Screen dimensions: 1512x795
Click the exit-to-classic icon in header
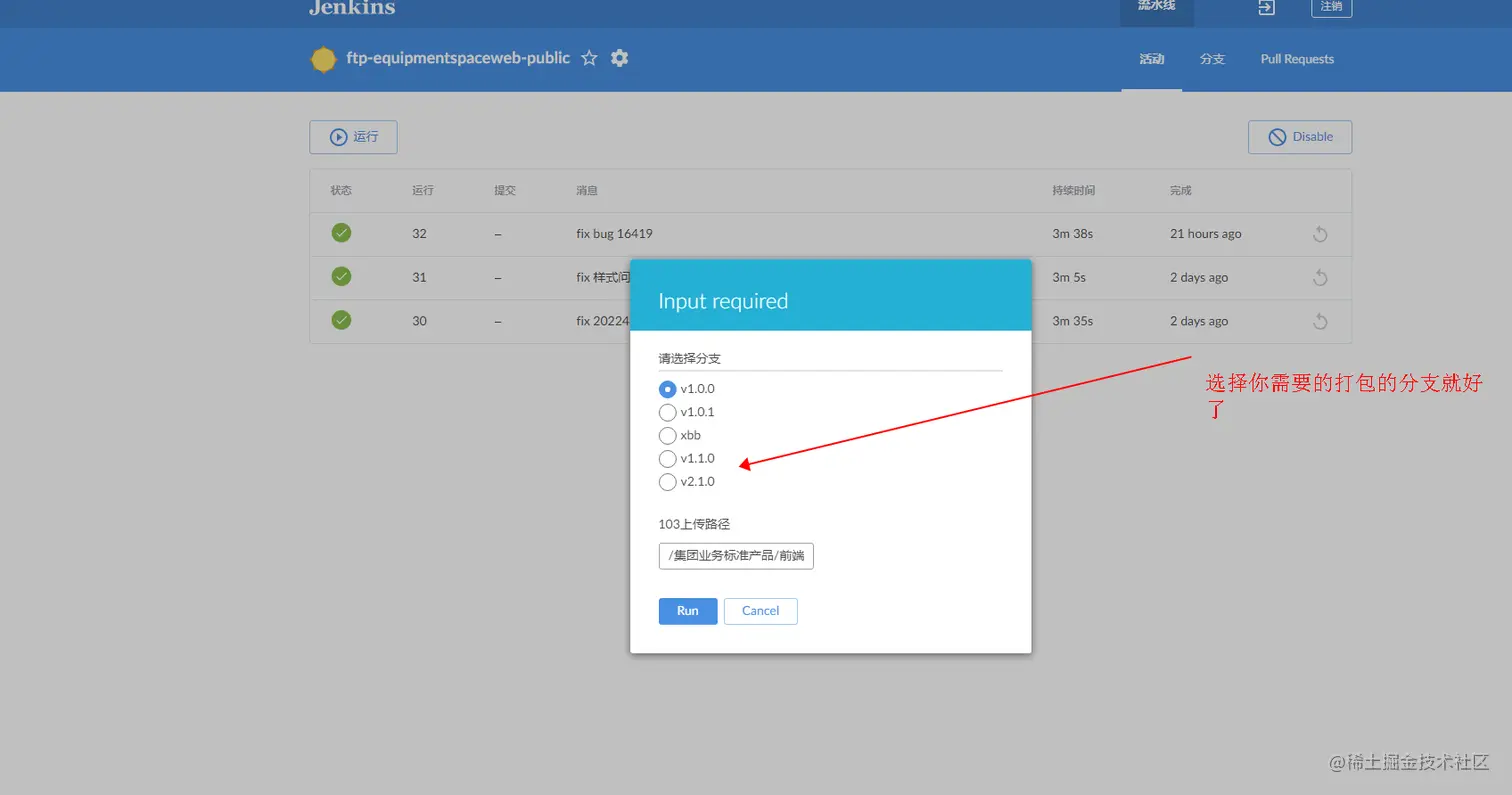pyautogui.click(x=1266, y=7)
